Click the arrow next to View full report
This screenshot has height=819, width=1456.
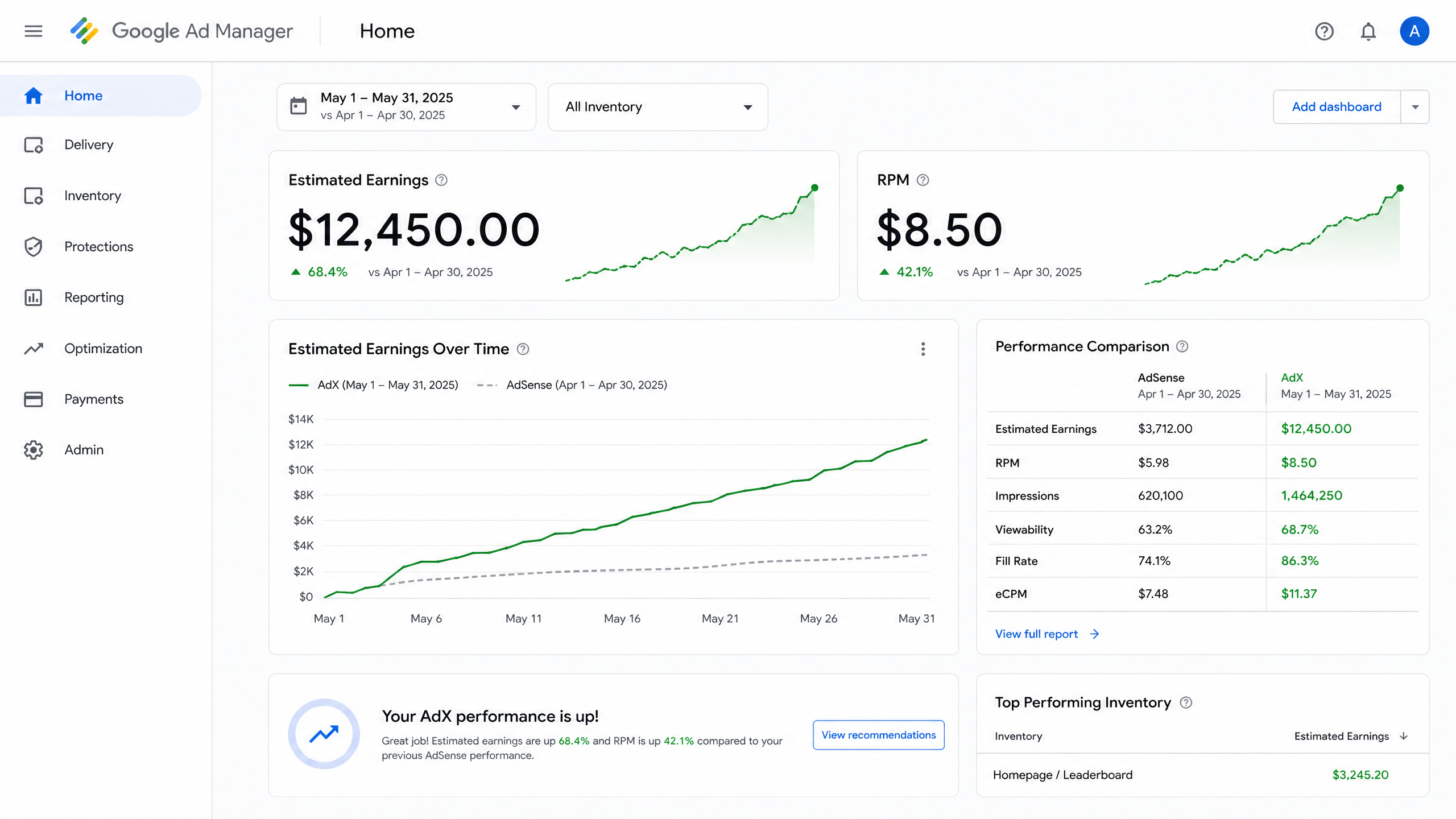point(1094,634)
